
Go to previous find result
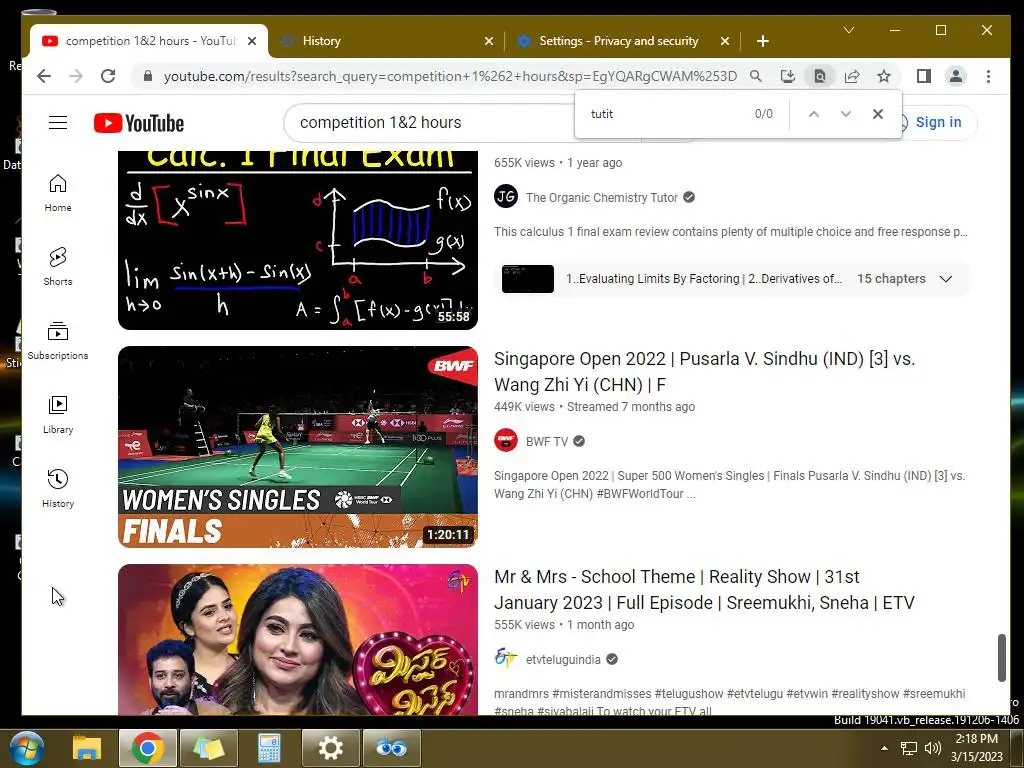coord(814,114)
